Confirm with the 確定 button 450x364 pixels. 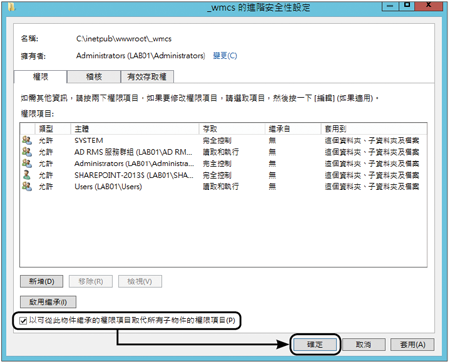click(x=315, y=344)
